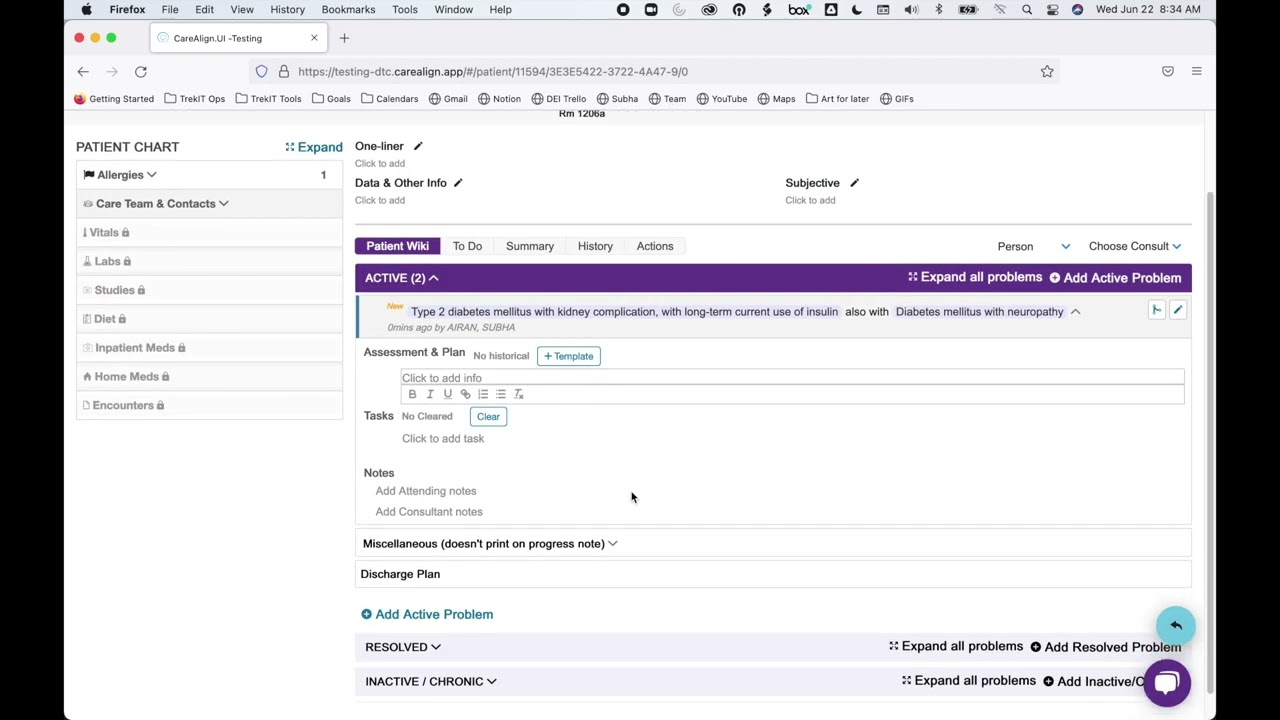
Task: Collapse the ACTIVE (2) problems list
Action: point(402,278)
